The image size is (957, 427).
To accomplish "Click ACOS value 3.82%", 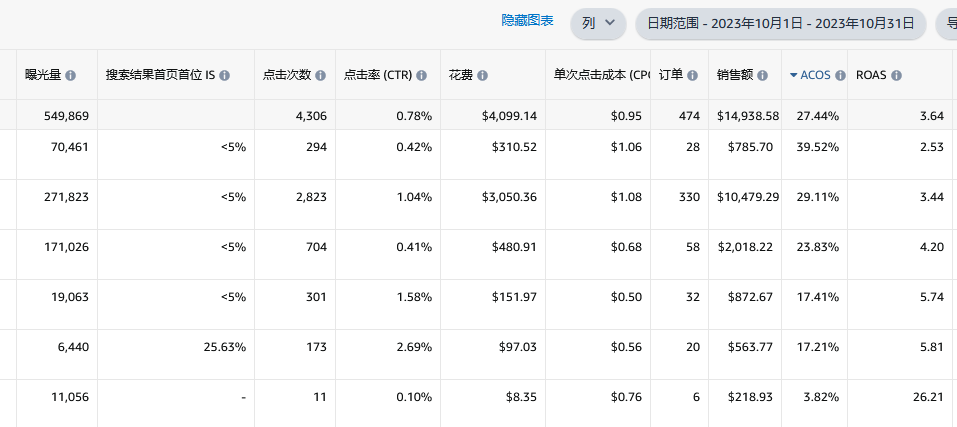I will pos(821,397).
